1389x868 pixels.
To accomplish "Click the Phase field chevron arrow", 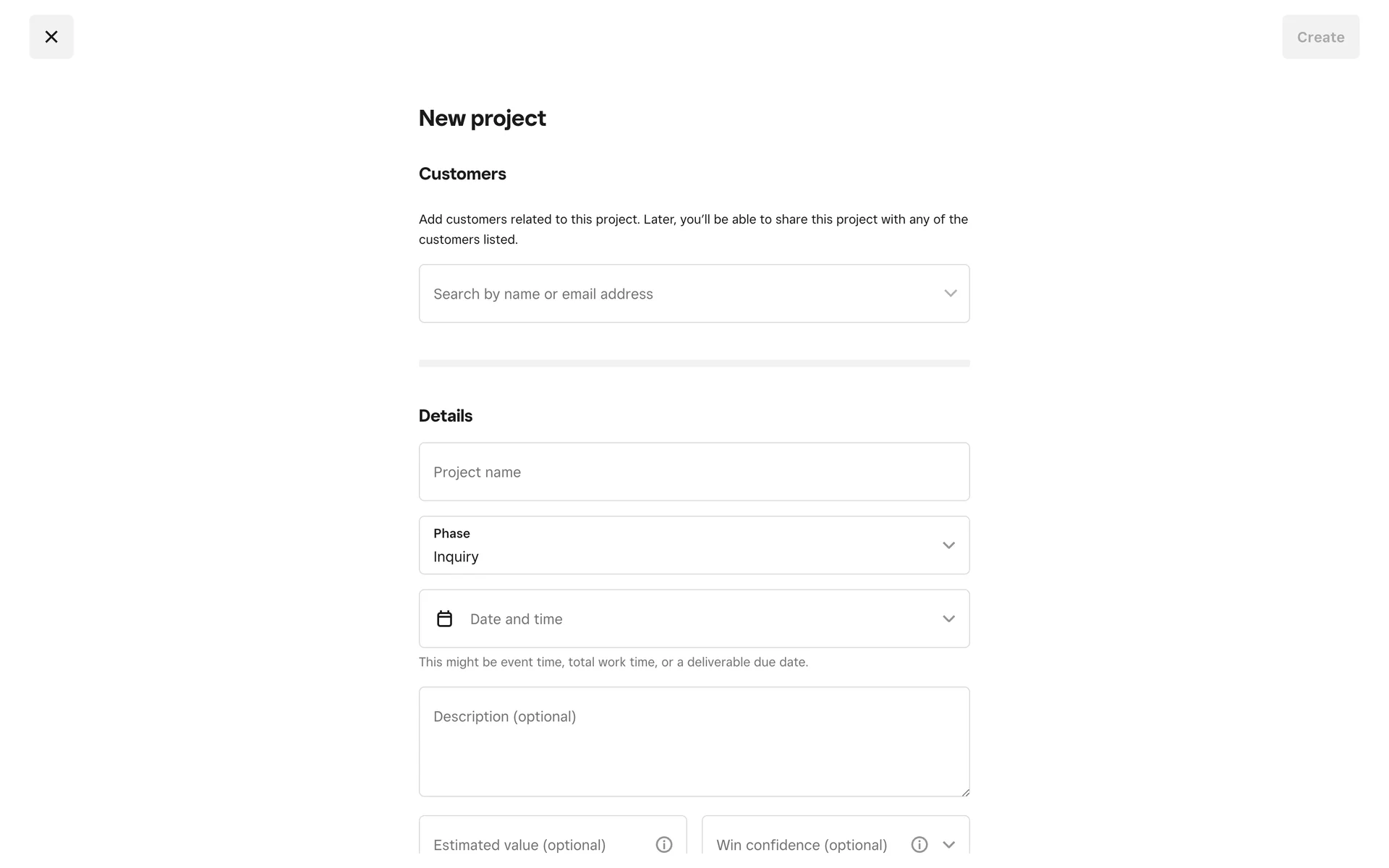I will pos(948,545).
